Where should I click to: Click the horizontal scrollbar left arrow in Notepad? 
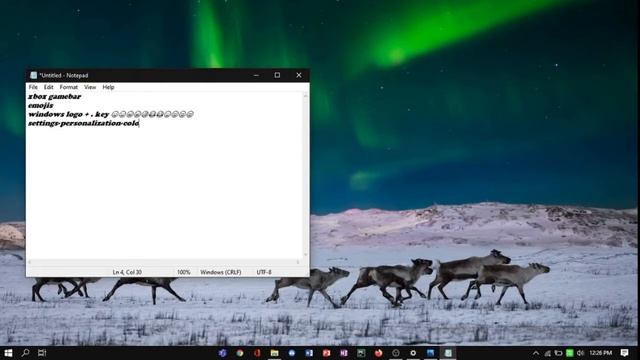point(29,262)
